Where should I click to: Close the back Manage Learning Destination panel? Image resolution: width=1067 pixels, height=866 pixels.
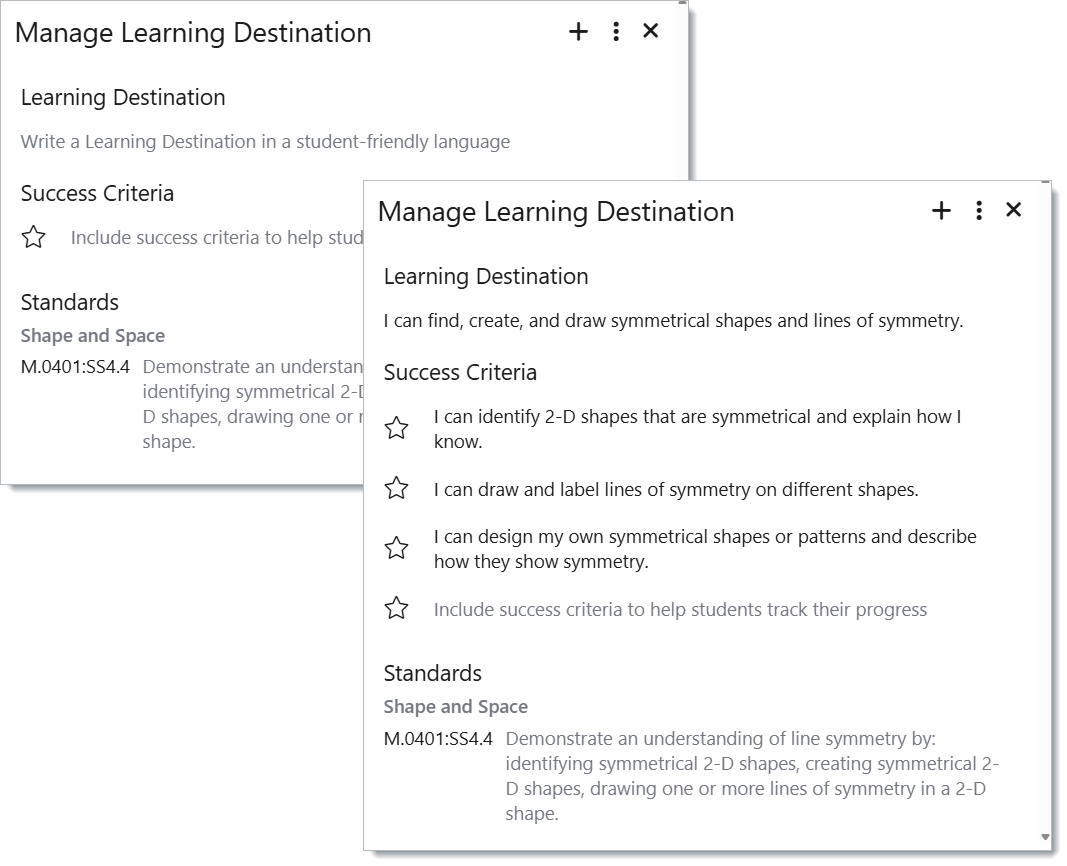650,32
